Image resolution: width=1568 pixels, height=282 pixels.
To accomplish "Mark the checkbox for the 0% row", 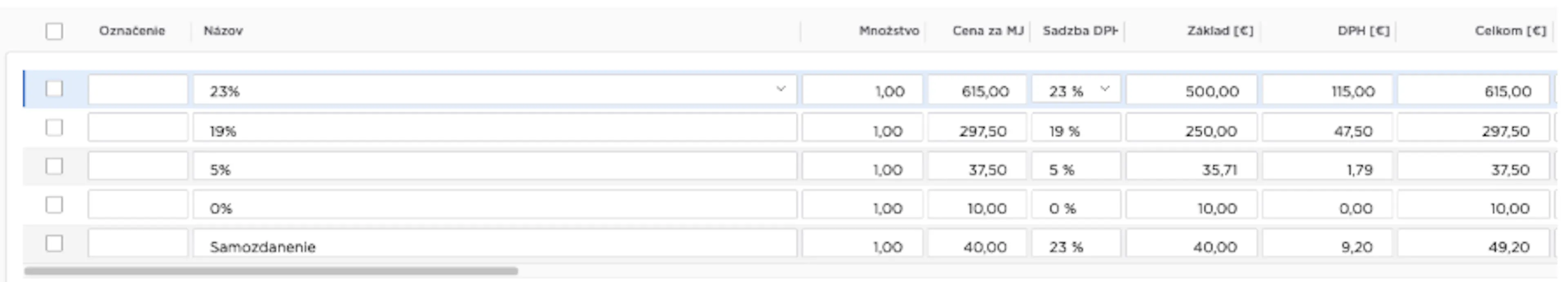I will pyautogui.click(x=54, y=205).
